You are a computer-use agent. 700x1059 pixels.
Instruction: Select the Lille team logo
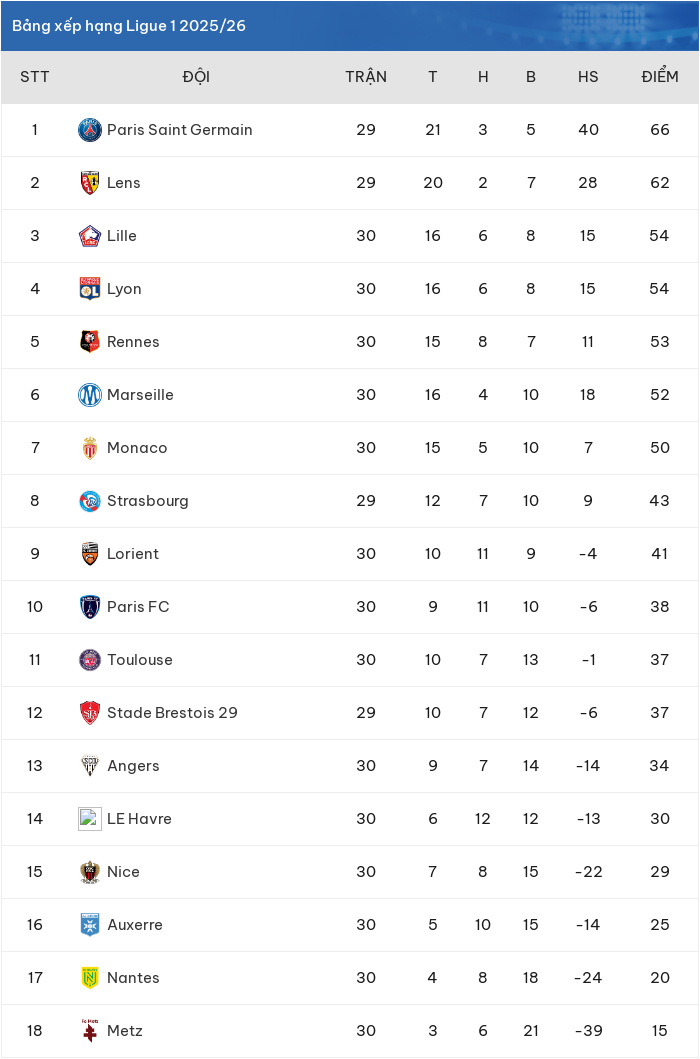tap(90, 236)
